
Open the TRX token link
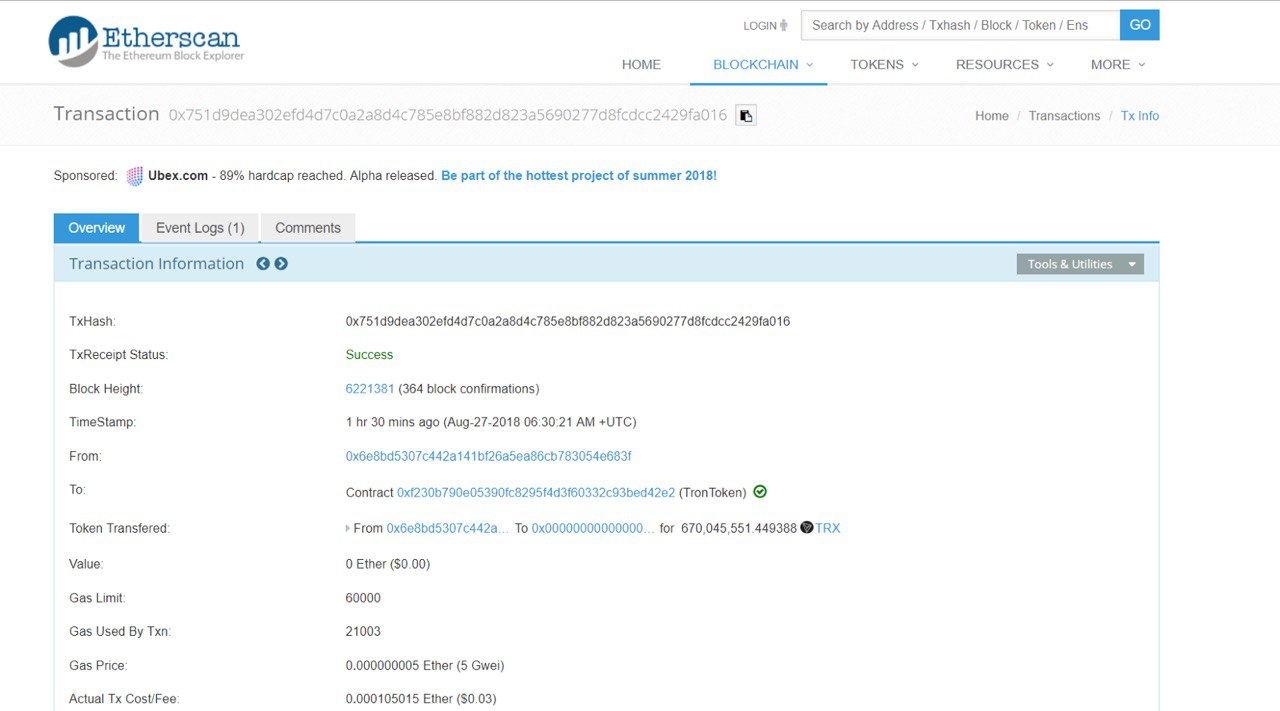pyautogui.click(x=828, y=528)
